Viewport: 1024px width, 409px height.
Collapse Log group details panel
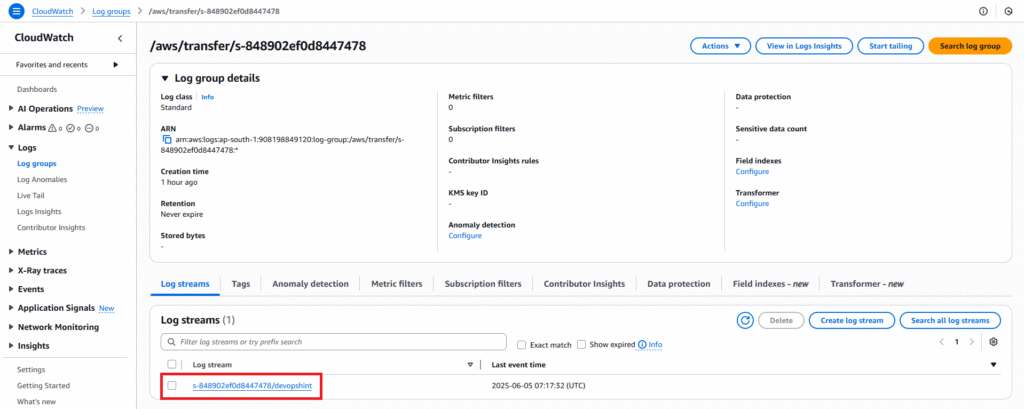pyautogui.click(x=165, y=78)
